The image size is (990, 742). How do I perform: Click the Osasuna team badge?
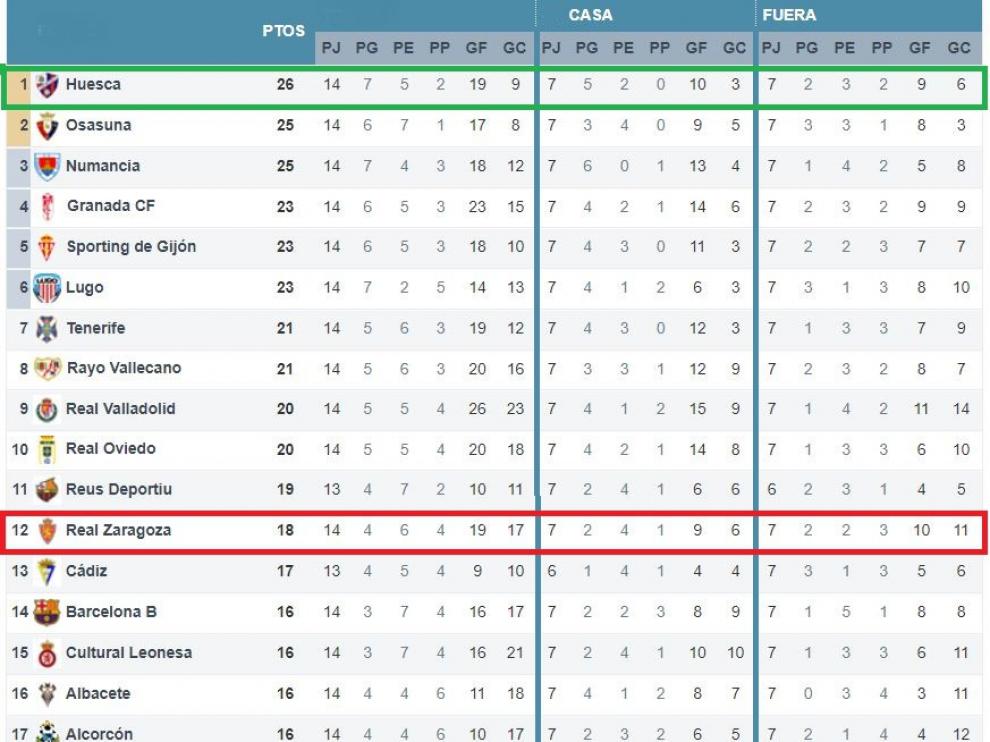click(x=47, y=126)
